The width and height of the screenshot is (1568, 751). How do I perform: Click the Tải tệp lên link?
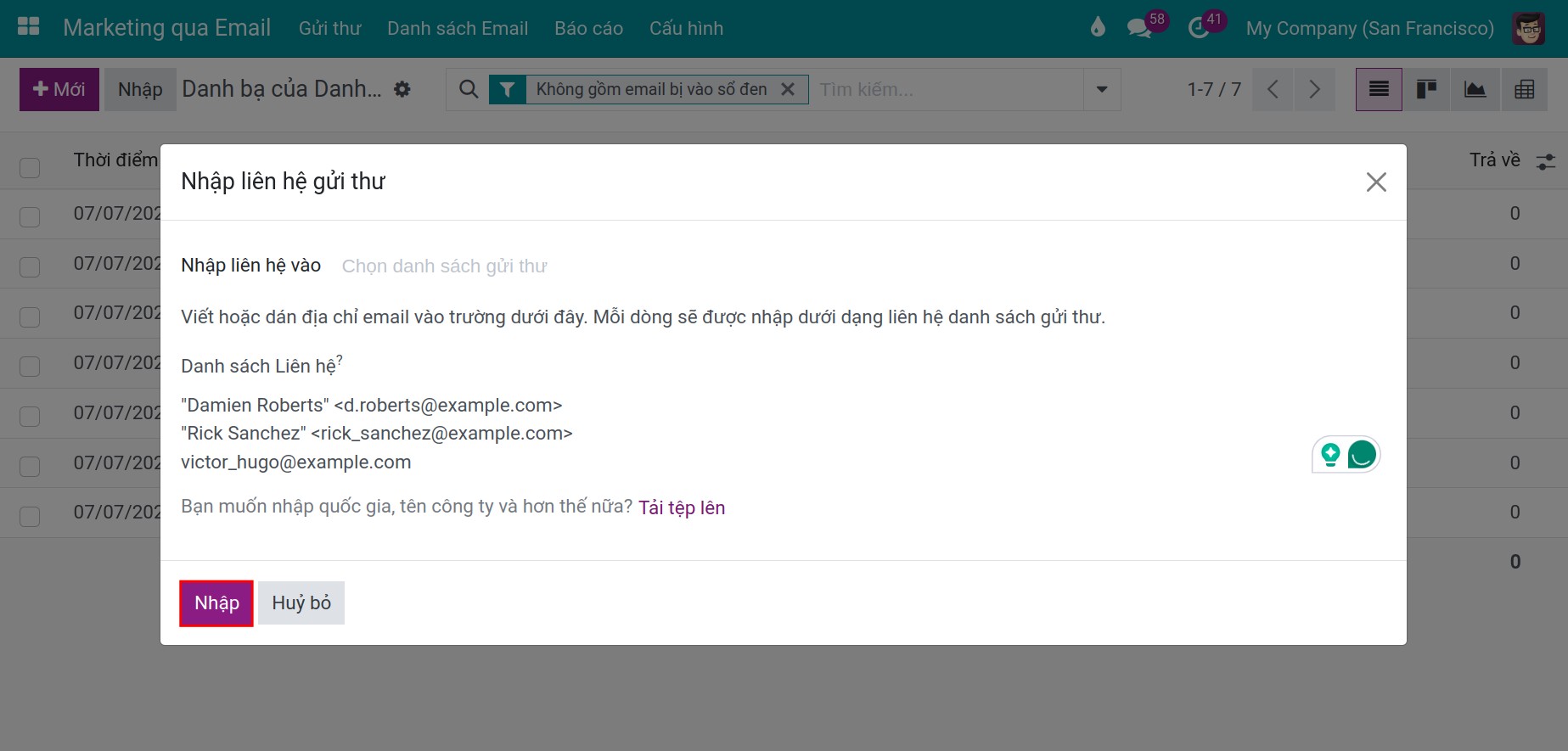point(682,507)
